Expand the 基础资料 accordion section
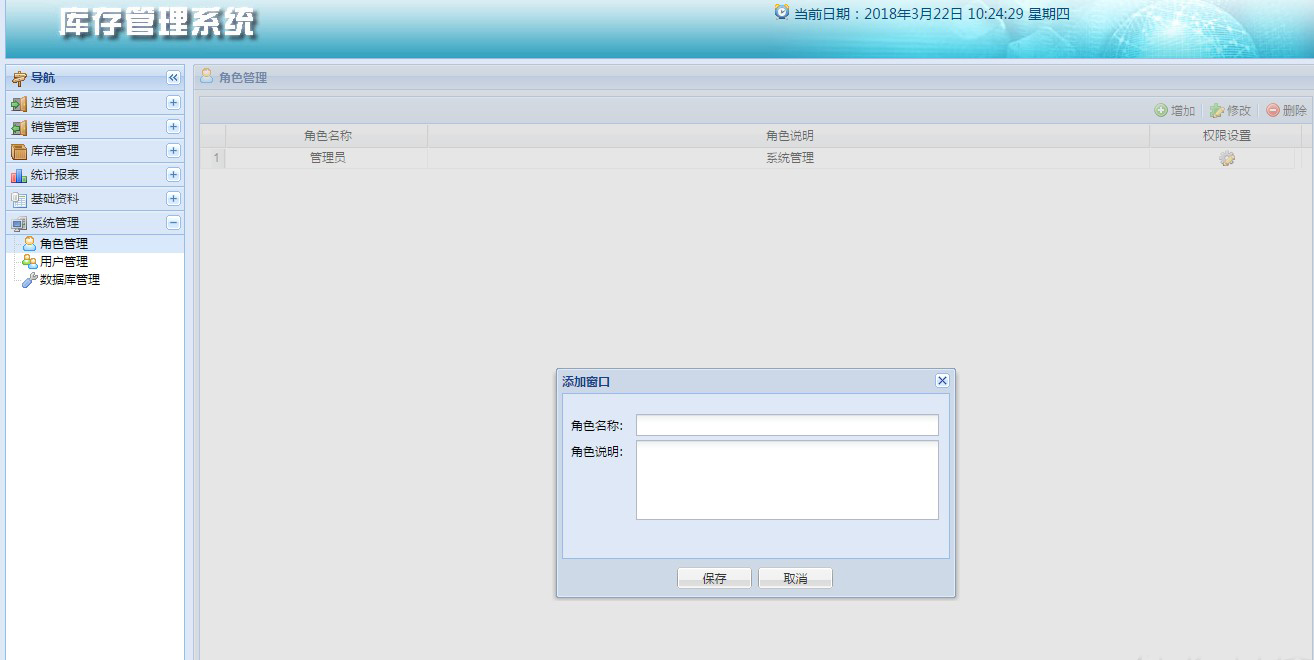Image resolution: width=1314 pixels, height=660 pixels. pyautogui.click(x=173, y=198)
